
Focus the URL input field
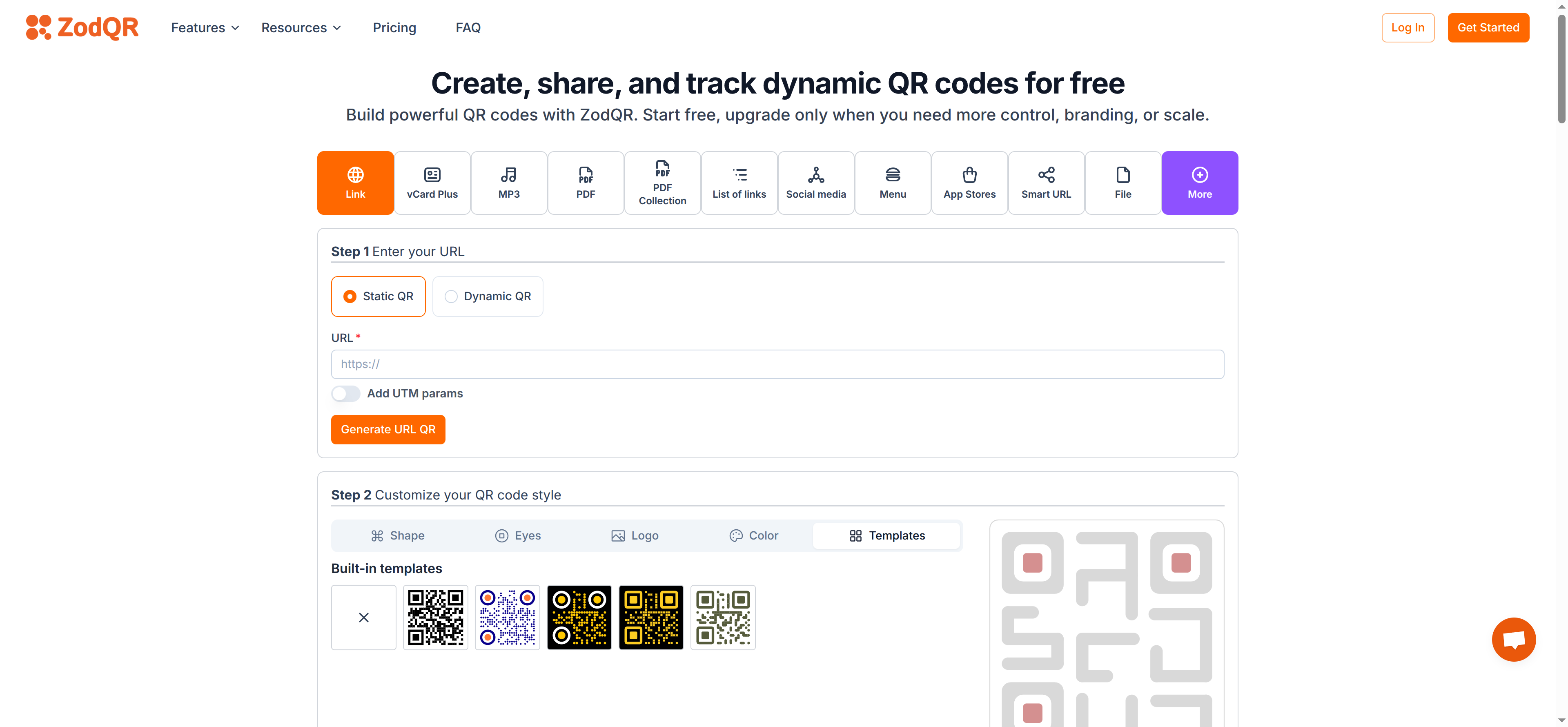(x=777, y=364)
